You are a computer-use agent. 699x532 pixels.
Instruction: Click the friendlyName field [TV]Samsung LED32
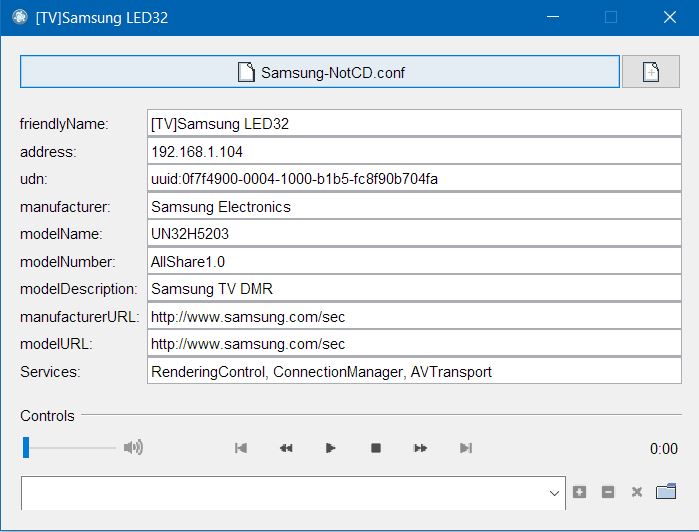click(414, 123)
